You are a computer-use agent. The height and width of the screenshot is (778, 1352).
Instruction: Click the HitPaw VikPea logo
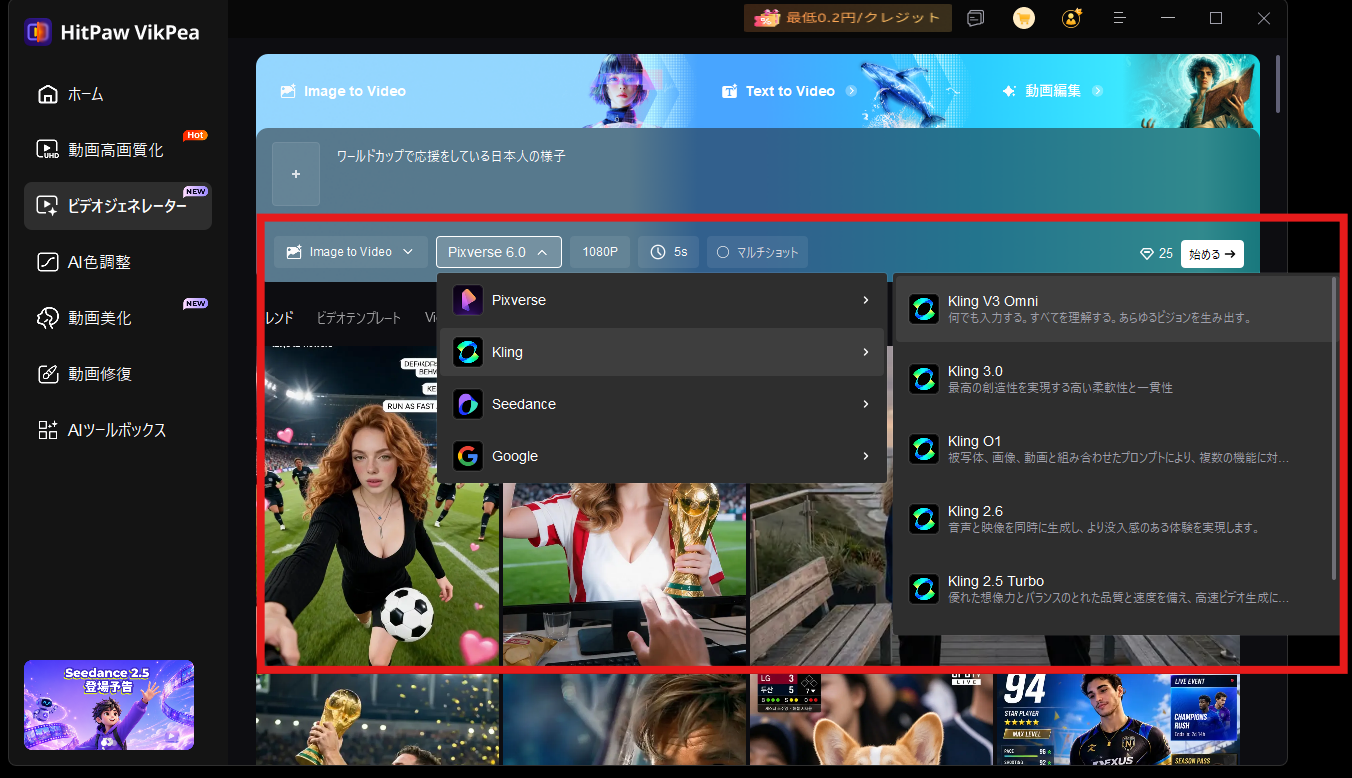click(112, 32)
